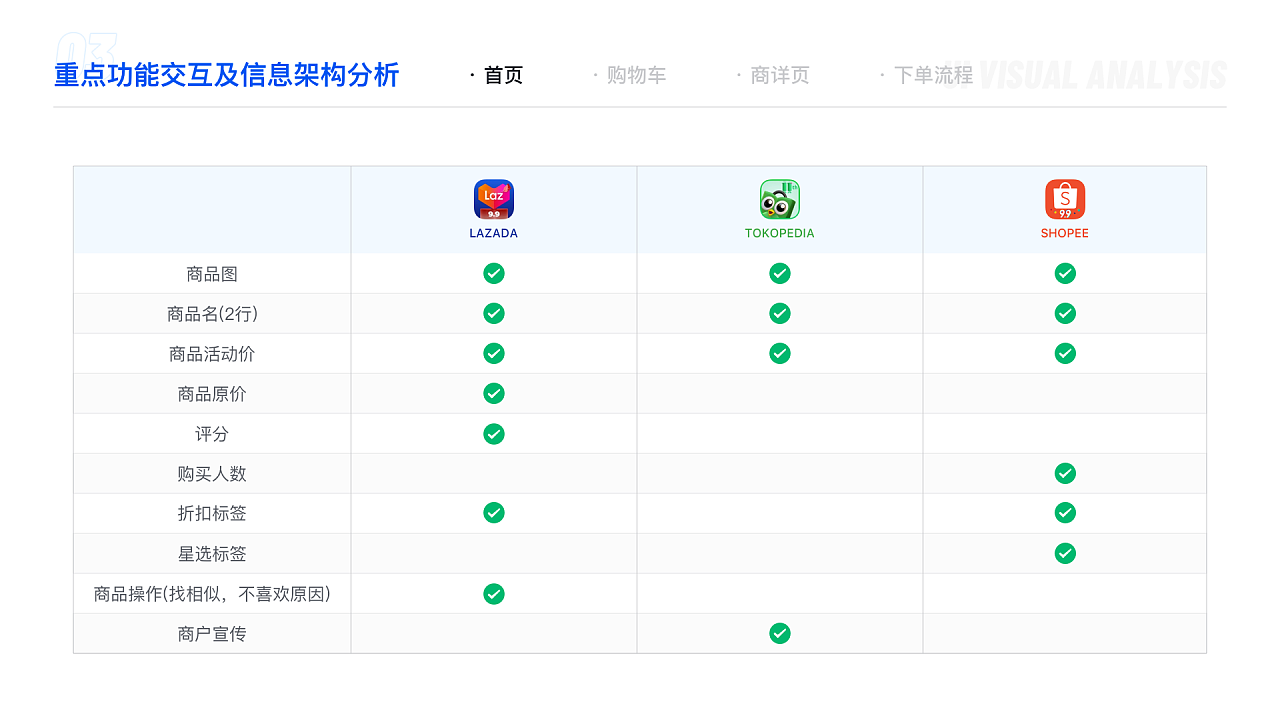
Task: Click the Lazada app icon
Action: click(494, 200)
